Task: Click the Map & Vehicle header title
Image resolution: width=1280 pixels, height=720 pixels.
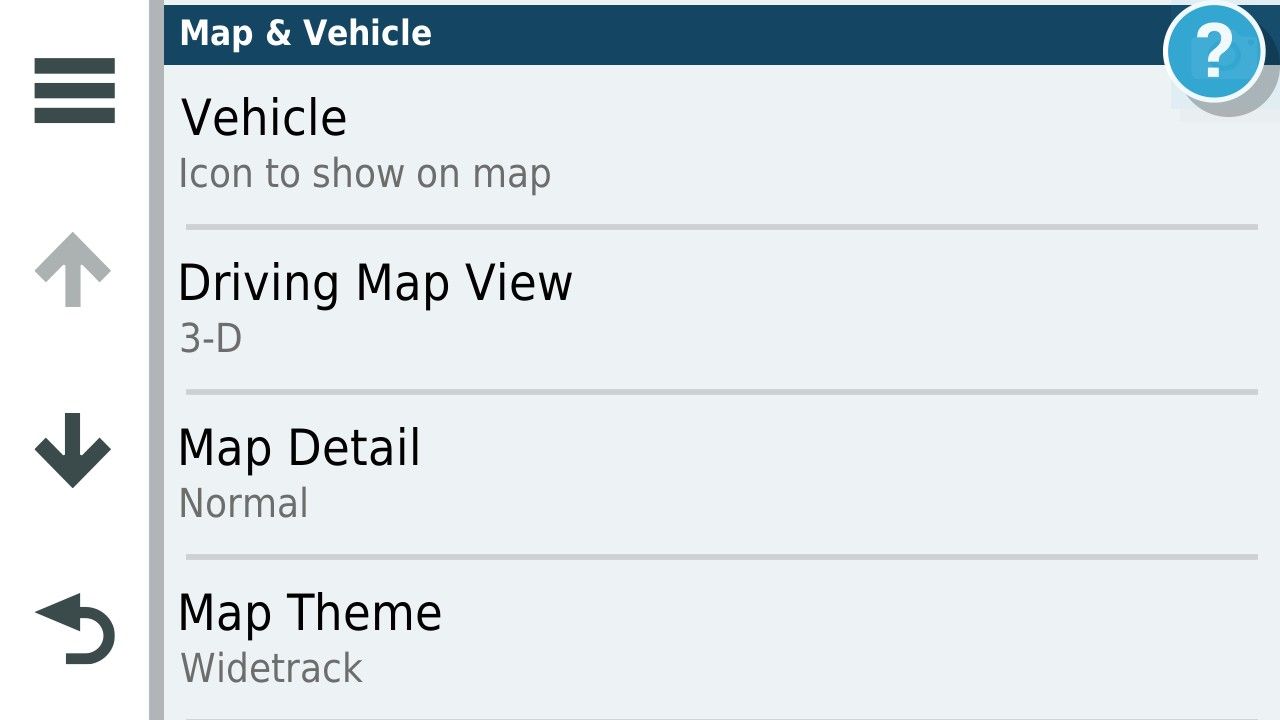Action: tap(306, 33)
